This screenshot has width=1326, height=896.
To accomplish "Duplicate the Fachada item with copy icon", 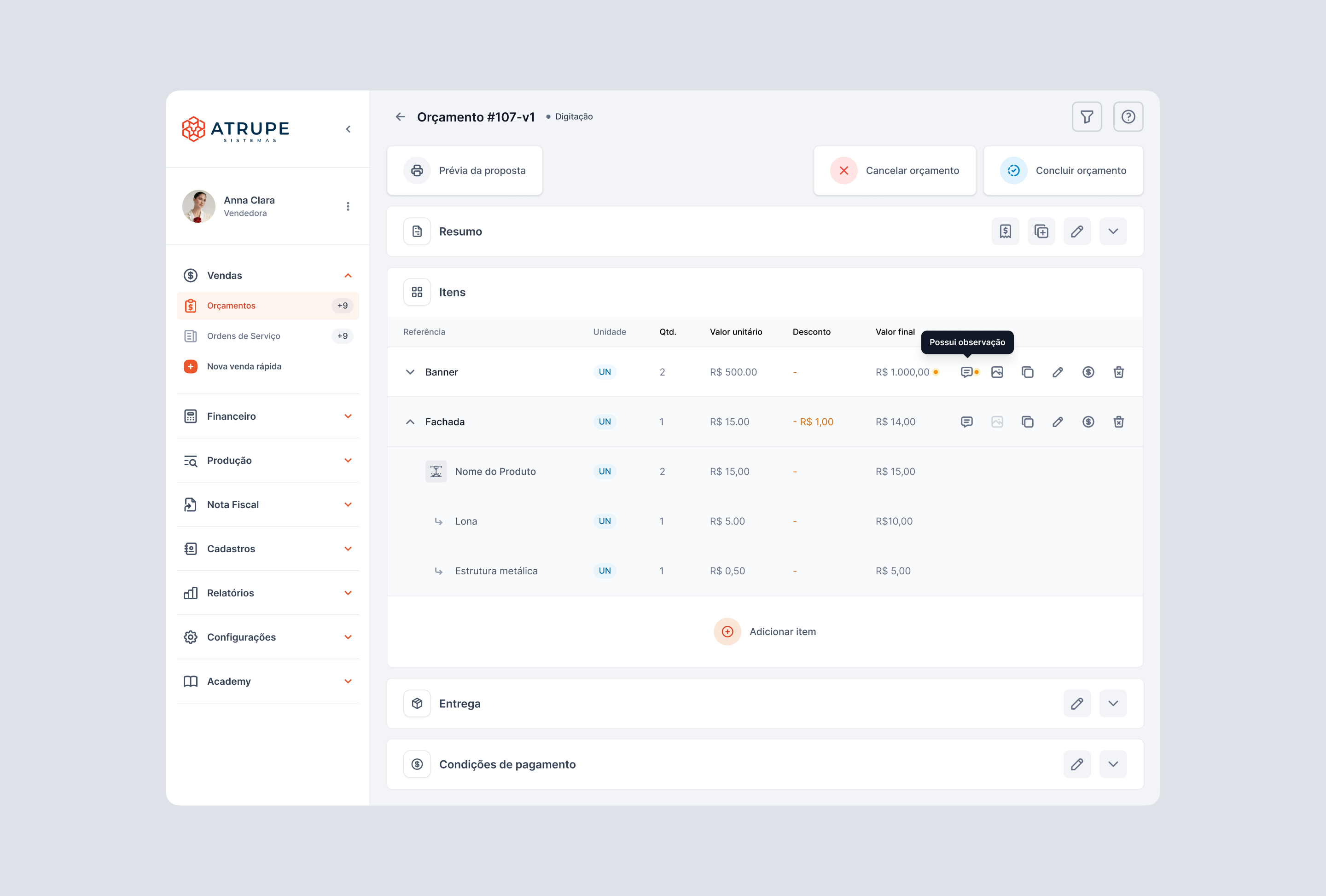I will pyautogui.click(x=1027, y=422).
